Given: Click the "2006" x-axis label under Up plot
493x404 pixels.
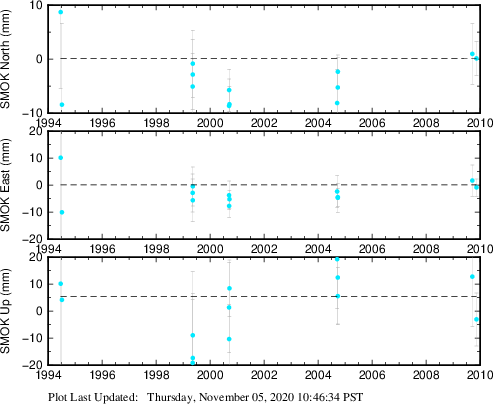Looking at the screenshot, I should [x=372, y=375].
